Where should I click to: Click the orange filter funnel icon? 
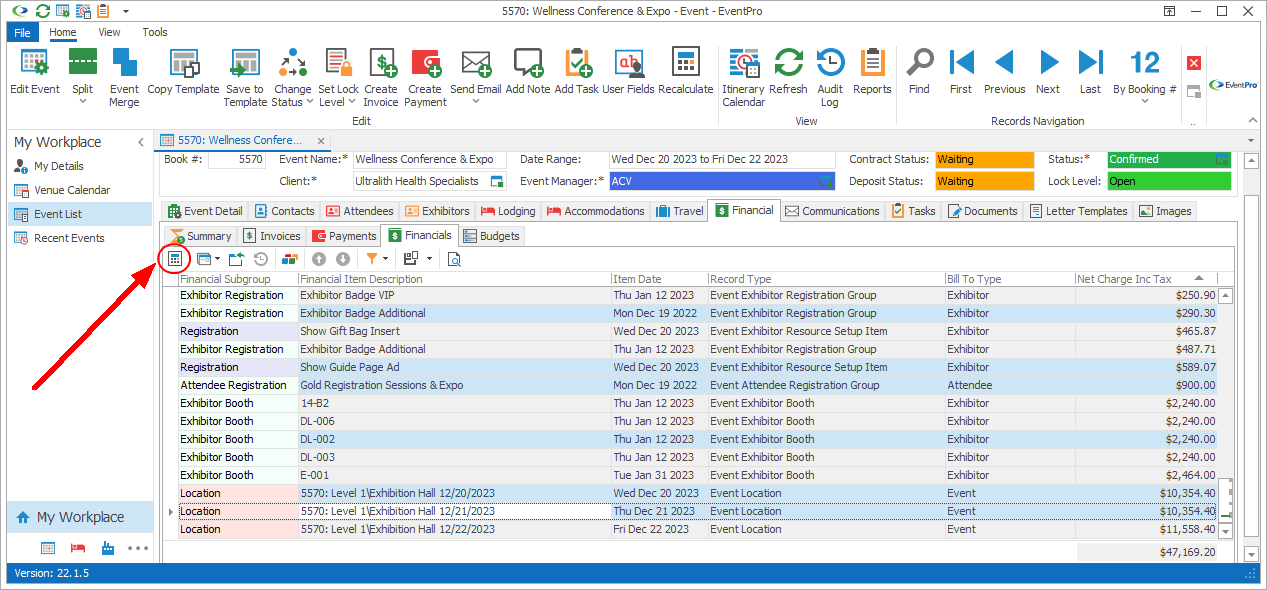(x=372, y=259)
